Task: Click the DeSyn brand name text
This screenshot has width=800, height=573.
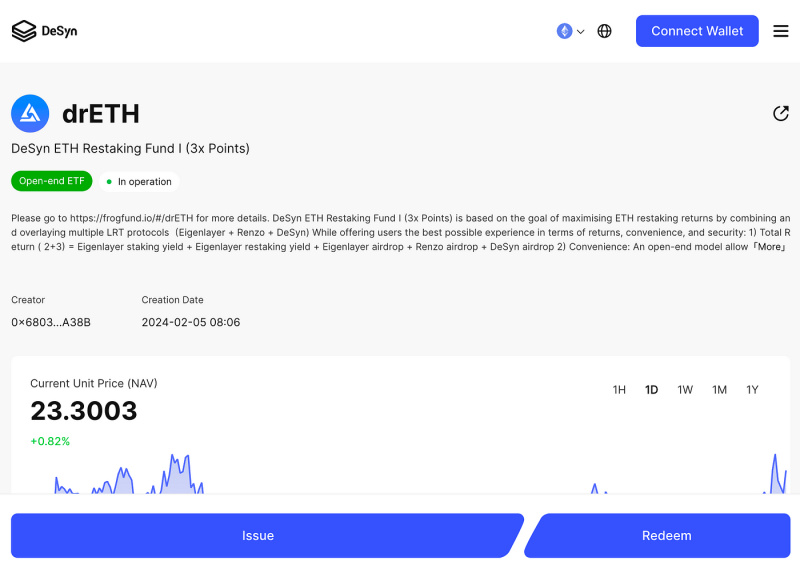Action: click(59, 31)
